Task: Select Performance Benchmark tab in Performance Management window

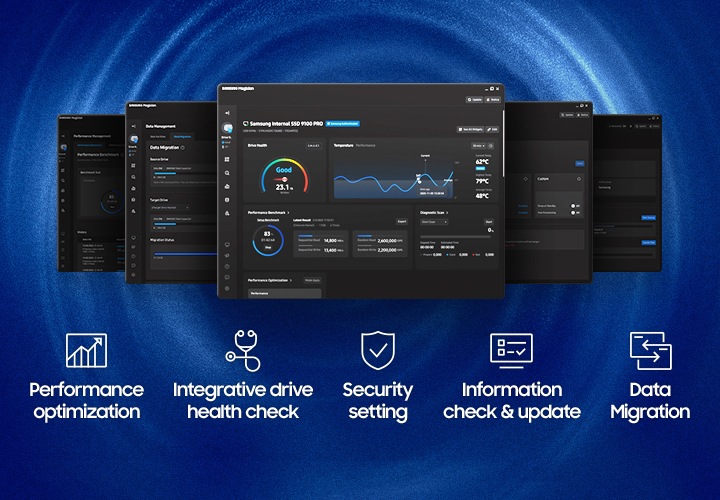Action: coord(90,146)
